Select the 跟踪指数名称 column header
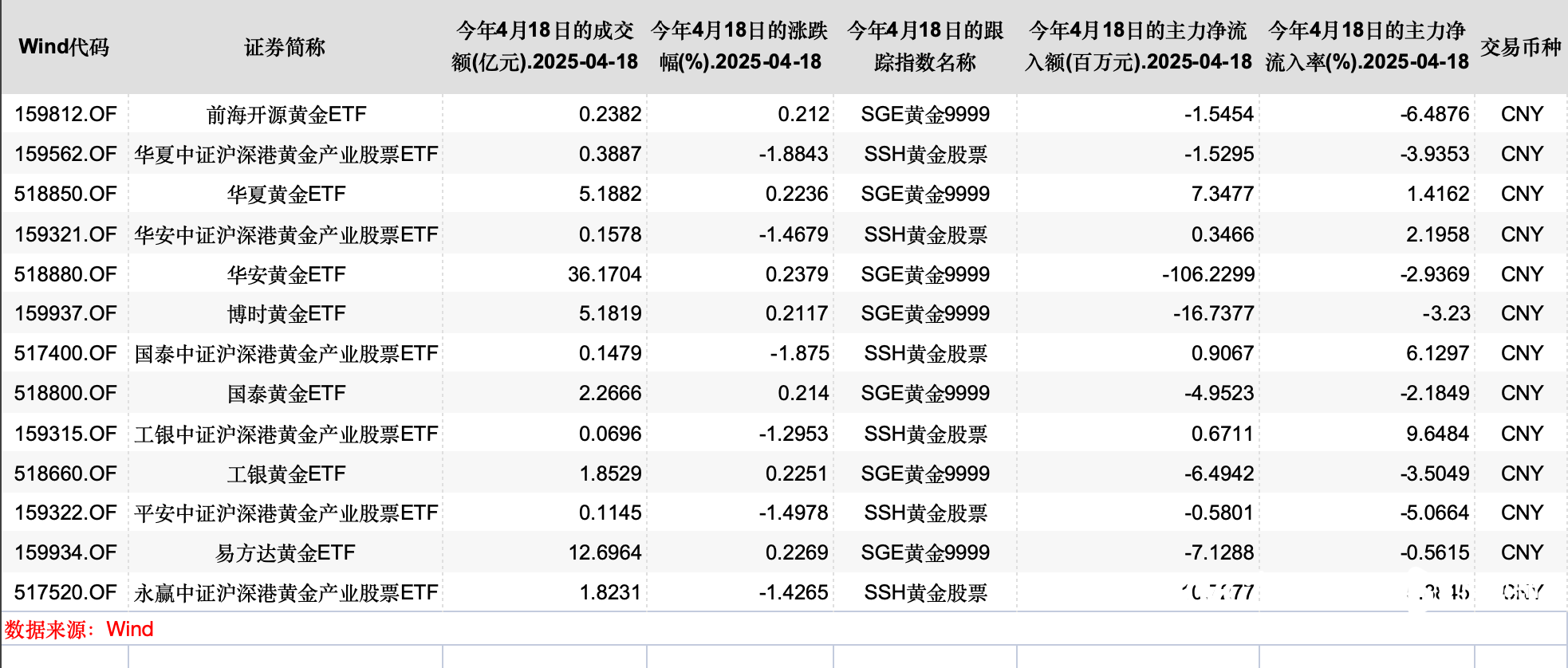Screen dimensions: 1568x668 [925, 46]
